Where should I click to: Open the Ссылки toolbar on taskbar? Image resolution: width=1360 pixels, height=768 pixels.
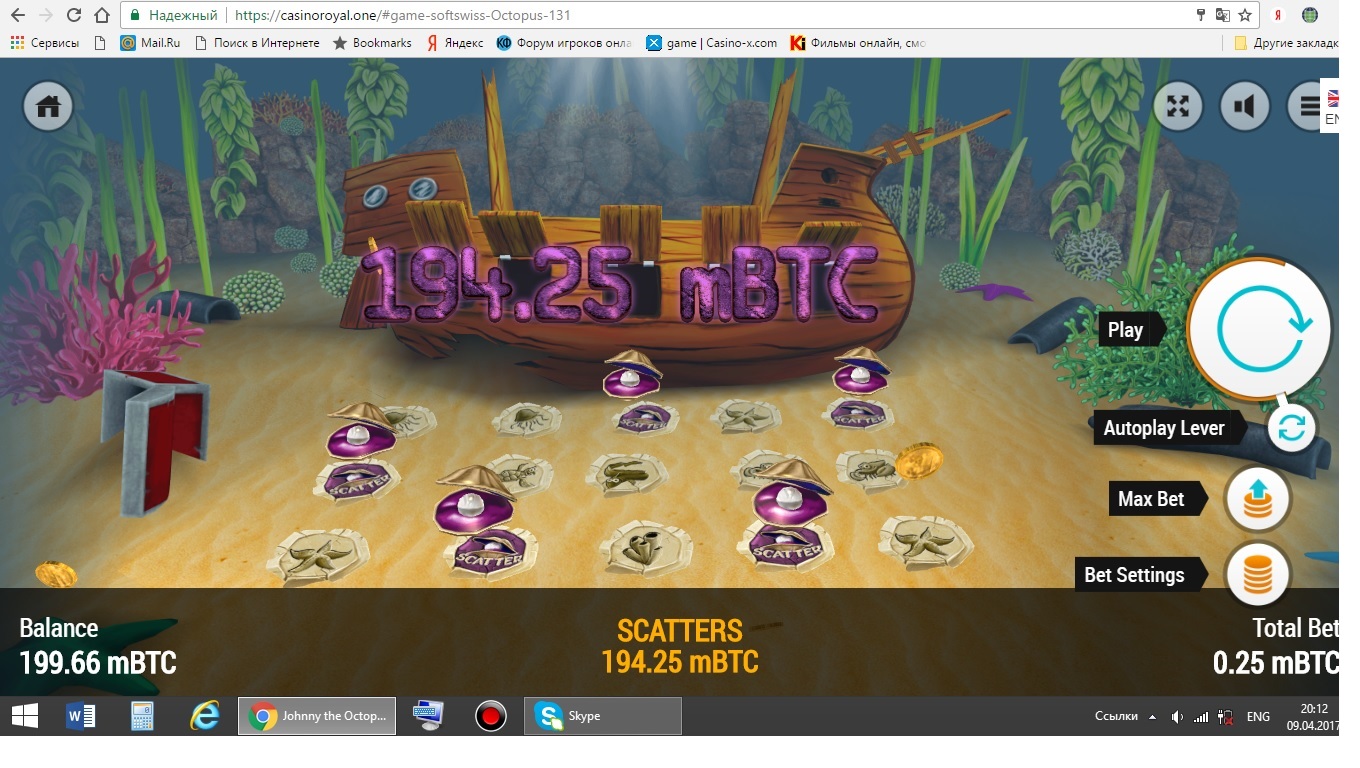click(x=1116, y=716)
